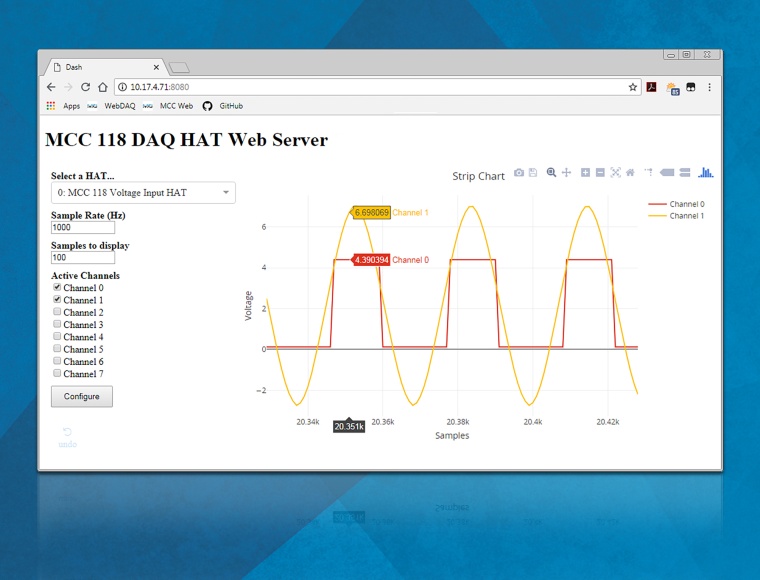
Task: Reload the page
Action: (x=85, y=87)
